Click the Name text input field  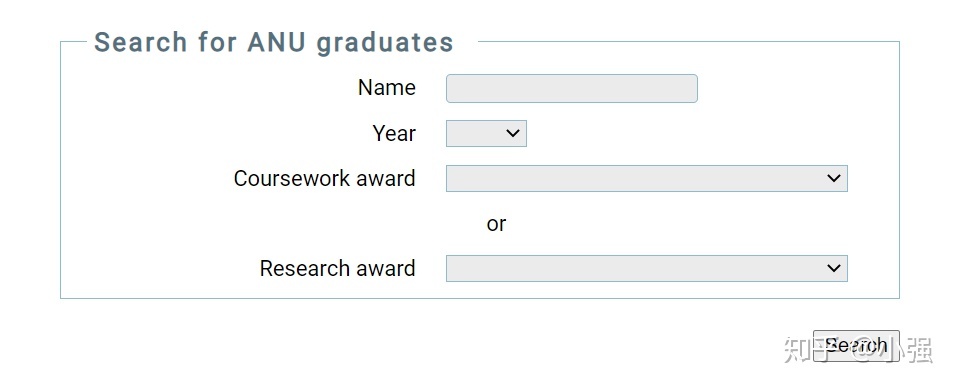click(572, 88)
